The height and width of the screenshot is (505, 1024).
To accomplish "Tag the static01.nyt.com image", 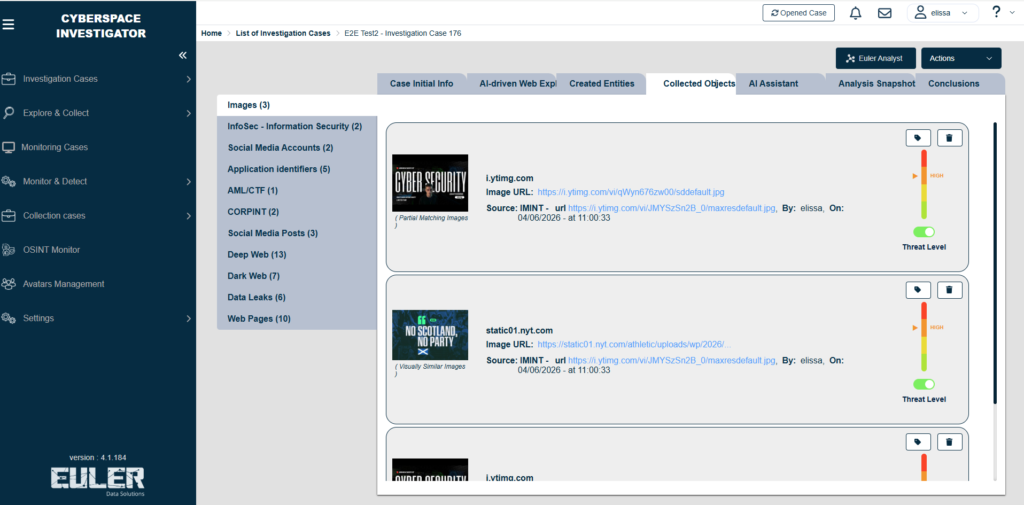I will click(918, 290).
